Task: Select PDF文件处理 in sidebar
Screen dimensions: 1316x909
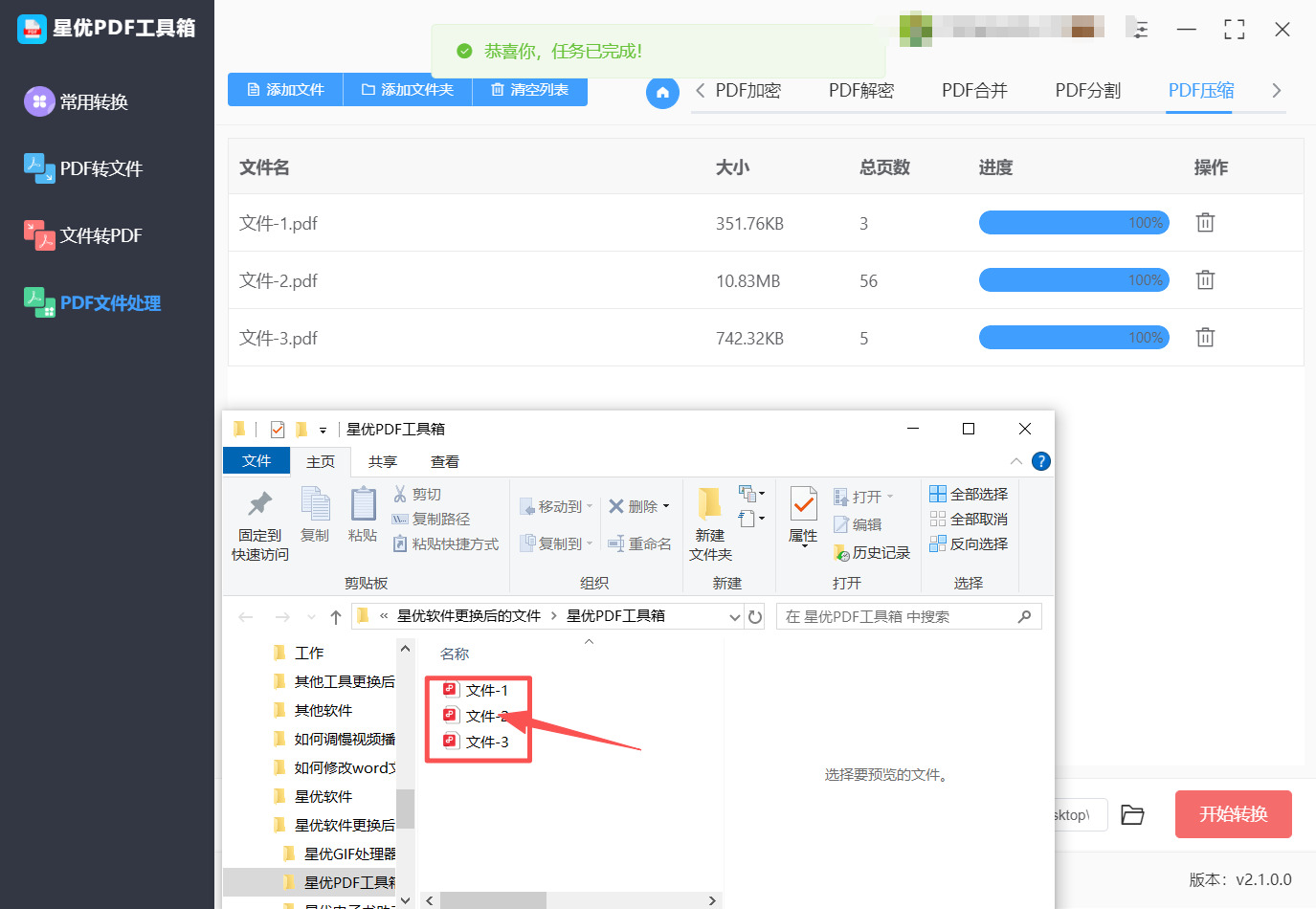Action: click(93, 302)
